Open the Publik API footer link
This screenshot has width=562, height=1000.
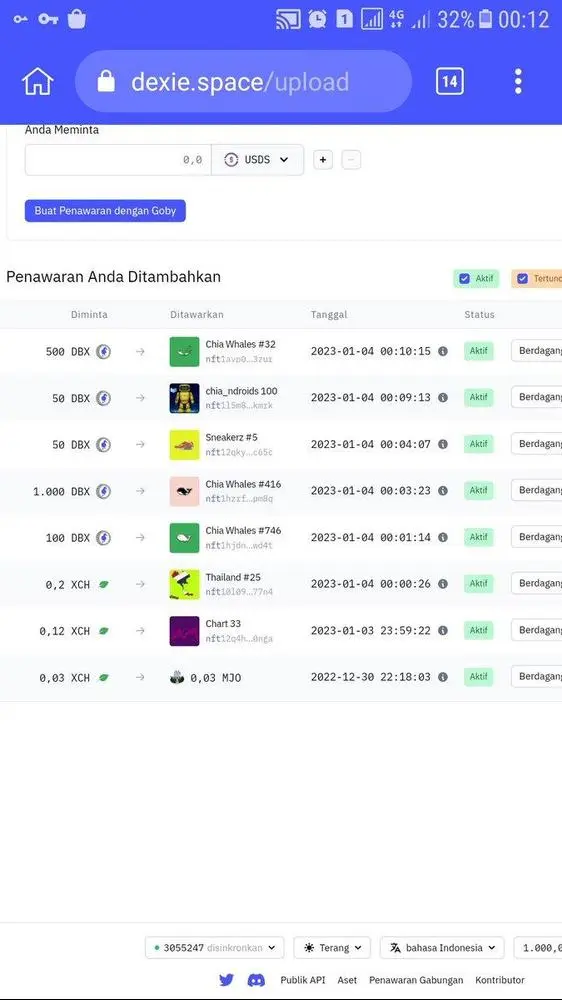coord(302,980)
